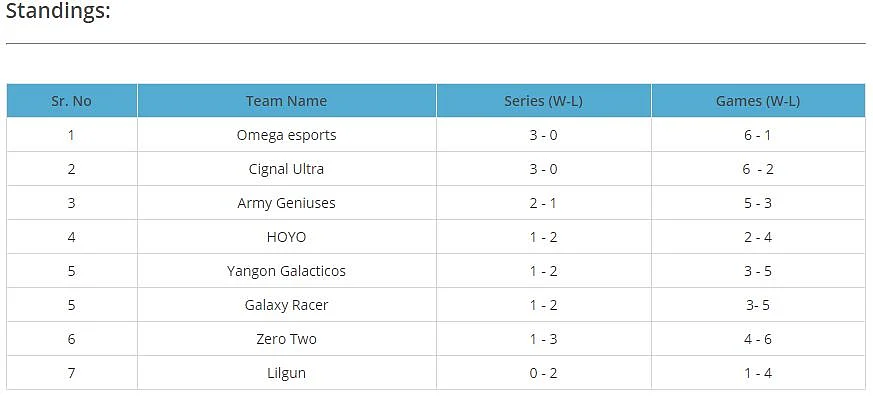
Task: Click Lilgun series record 0 - 2
Action: [x=543, y=373]
